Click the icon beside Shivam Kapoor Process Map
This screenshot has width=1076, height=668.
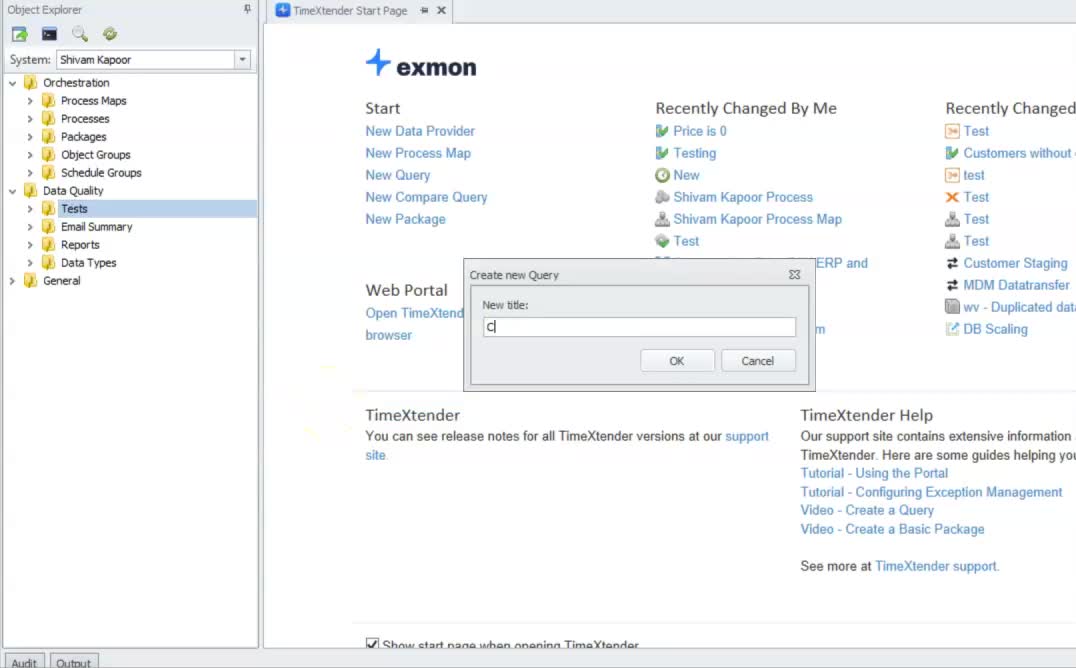(662, 219)
